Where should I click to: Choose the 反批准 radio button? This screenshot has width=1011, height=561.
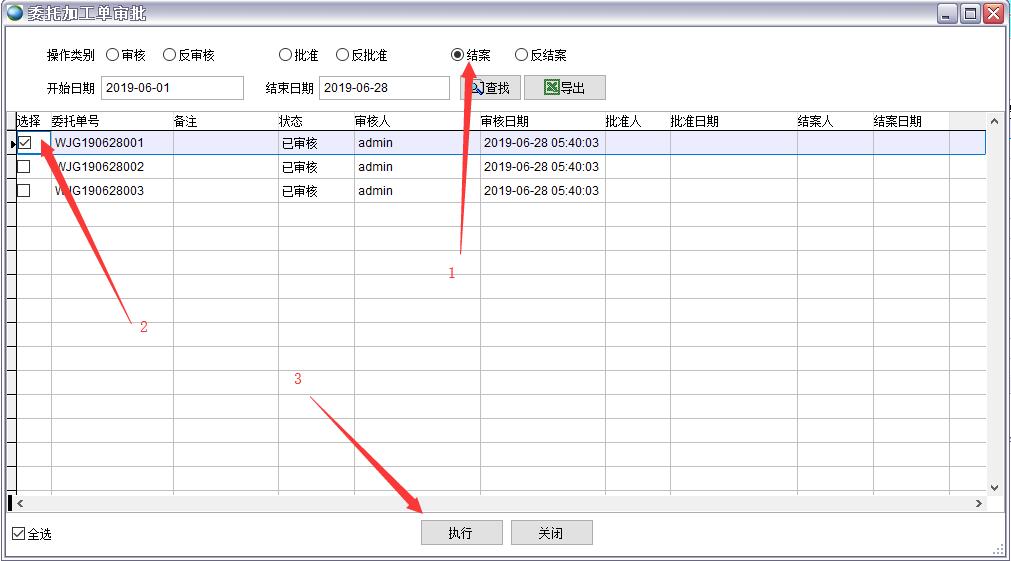tap(342, 55)
